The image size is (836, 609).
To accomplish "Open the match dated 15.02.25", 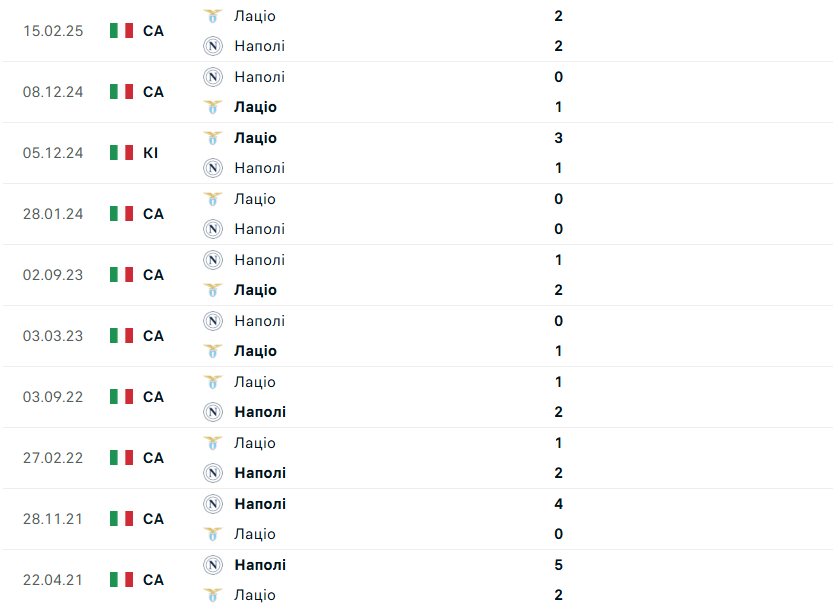I will [x=53, y=31].
